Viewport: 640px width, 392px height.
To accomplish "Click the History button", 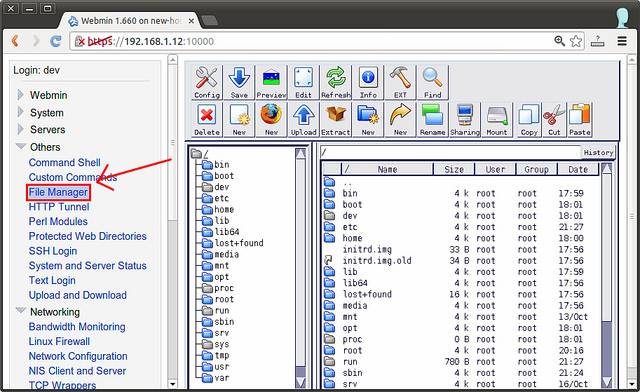I will 598,152.
